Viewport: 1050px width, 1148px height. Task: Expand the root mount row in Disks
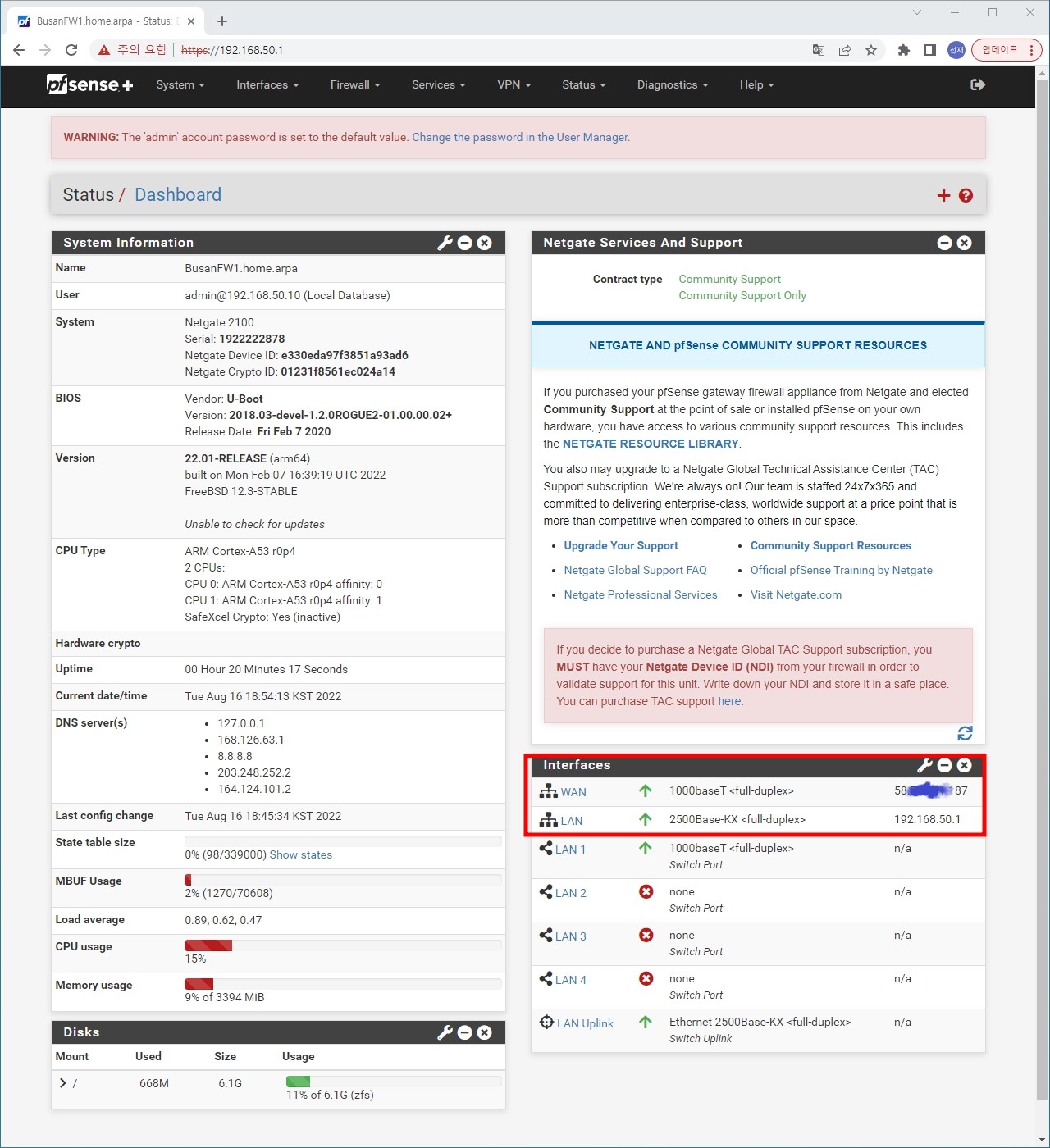[x=63, y=1083]
